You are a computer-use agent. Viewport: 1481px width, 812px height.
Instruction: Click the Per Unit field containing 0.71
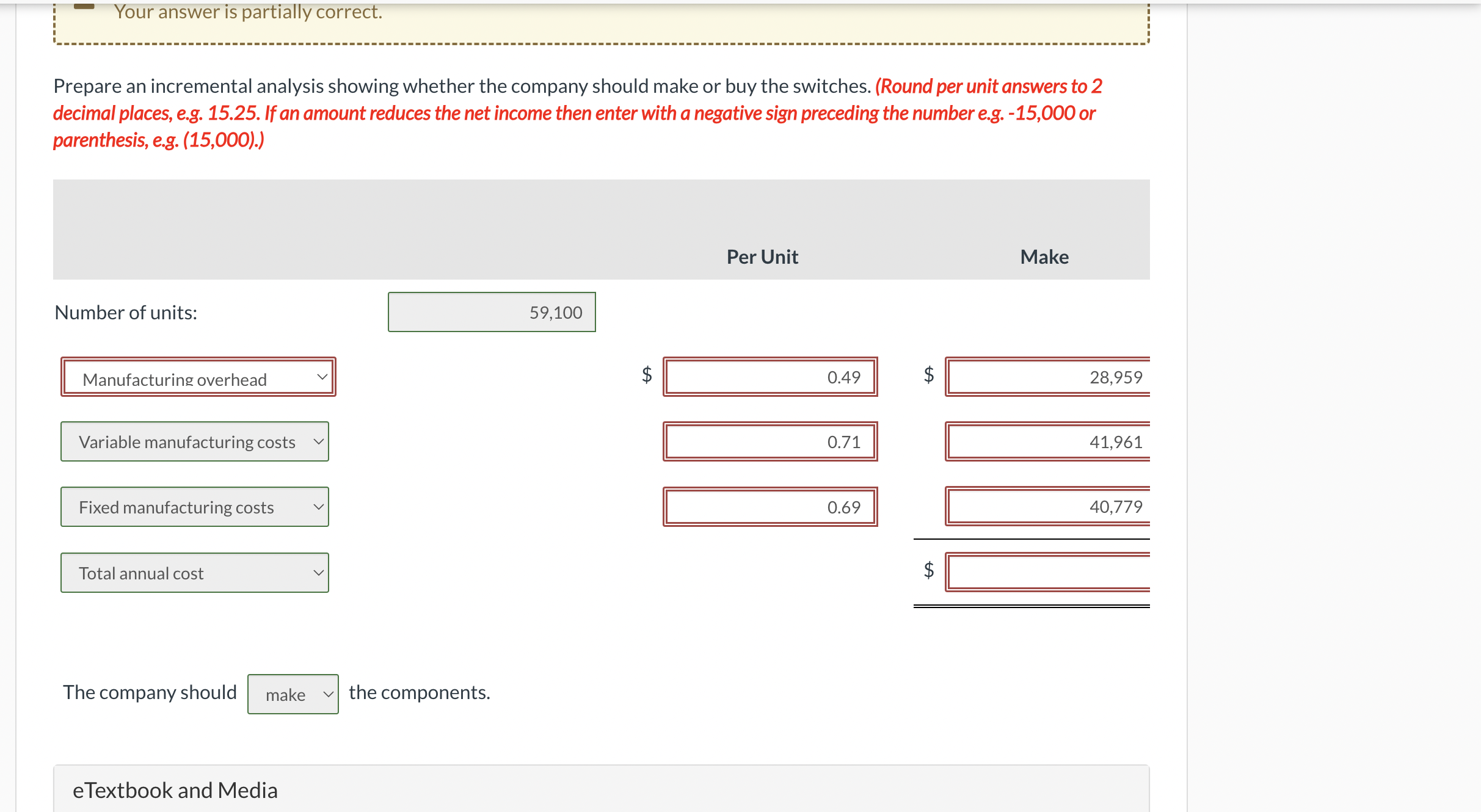(770, 441)
